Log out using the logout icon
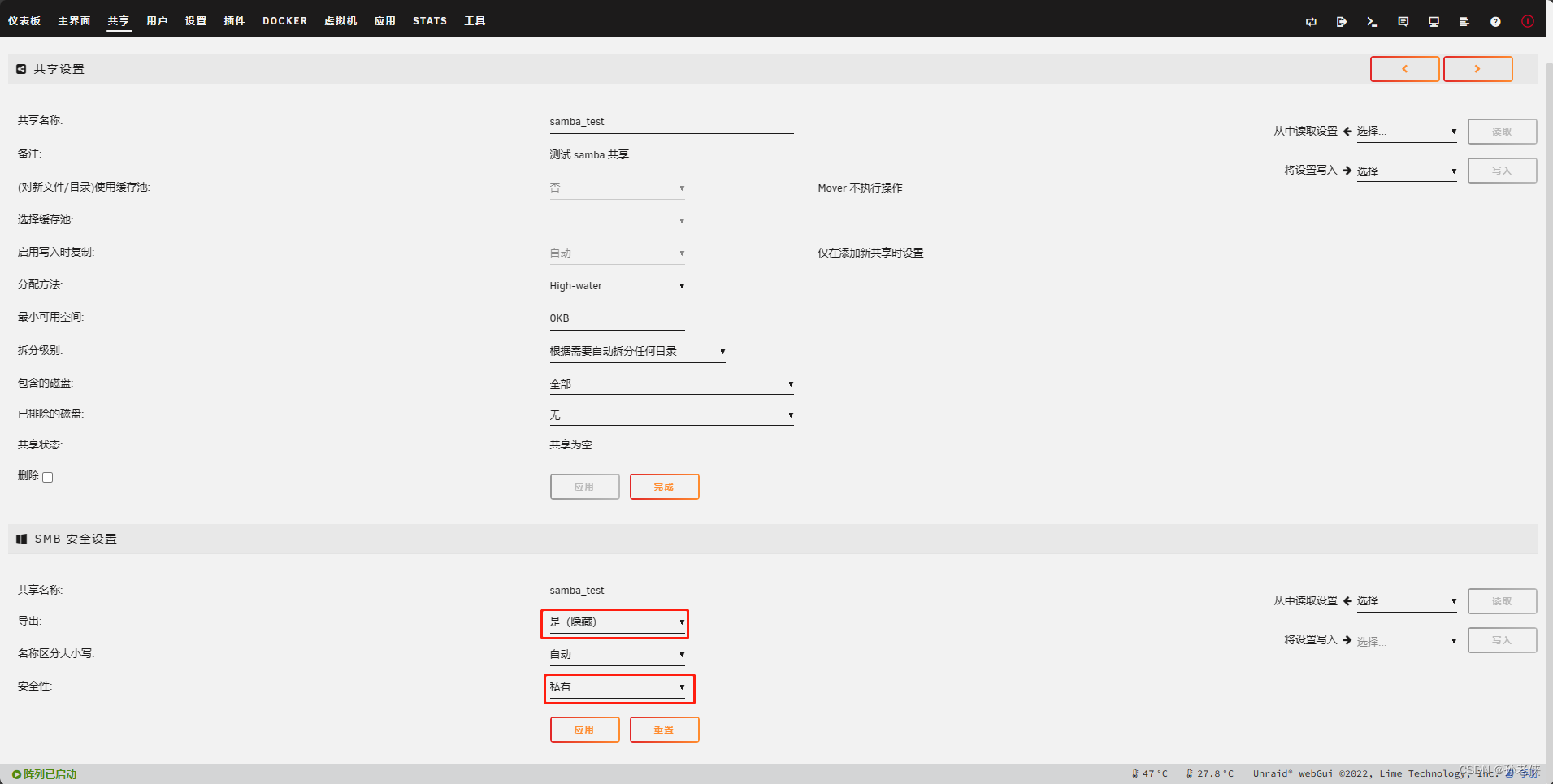The width and height of the screenshot is (1553, 784). [1342, 22]
